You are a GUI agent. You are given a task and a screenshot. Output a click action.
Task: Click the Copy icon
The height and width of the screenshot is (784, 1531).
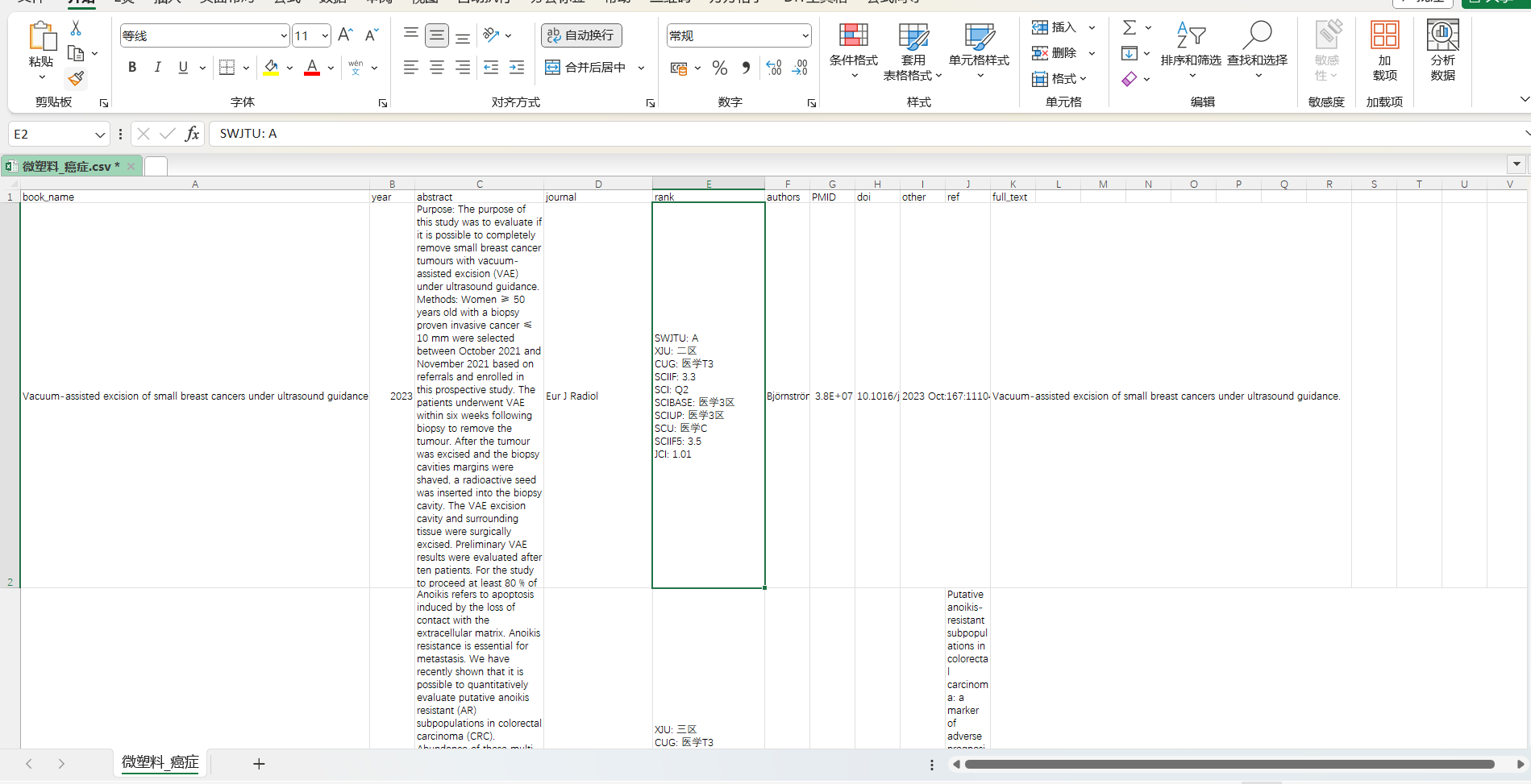76,54
